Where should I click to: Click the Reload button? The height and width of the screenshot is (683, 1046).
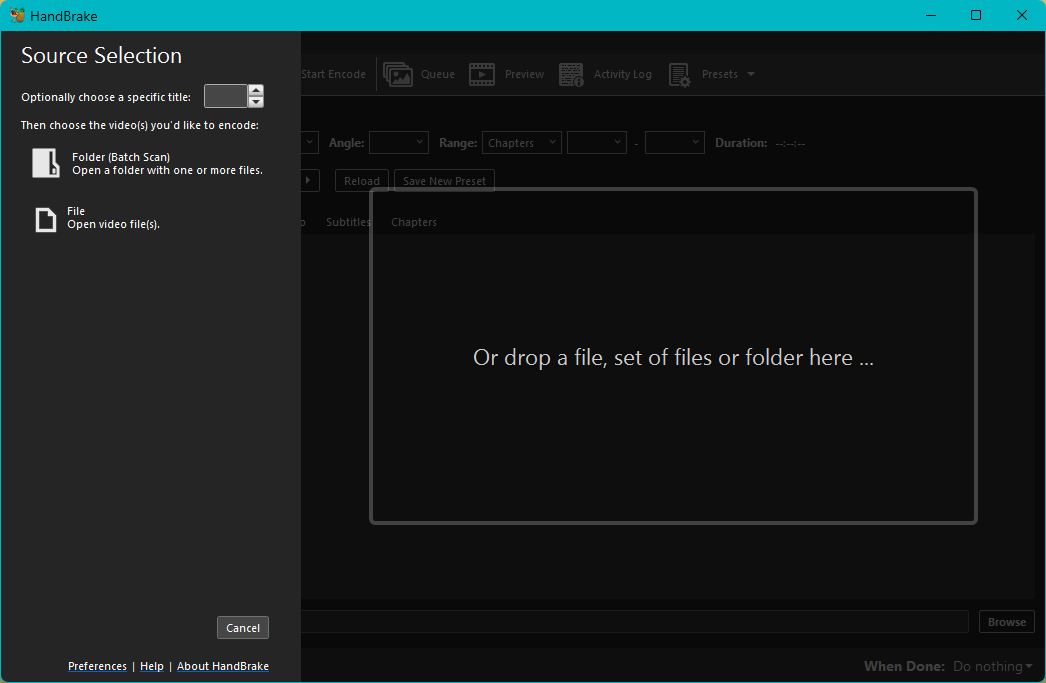point(362,181)
